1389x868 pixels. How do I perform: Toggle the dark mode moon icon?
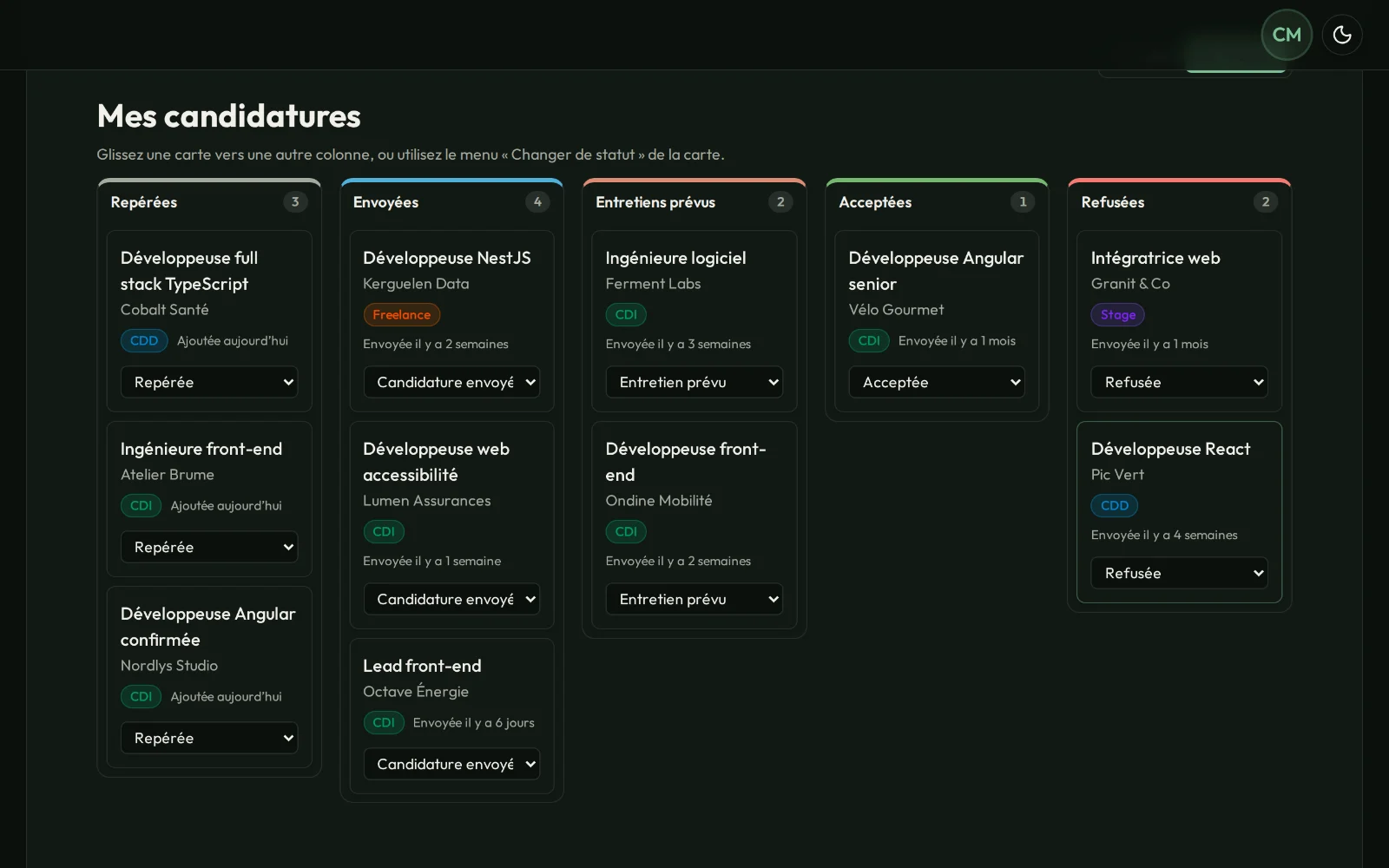pyautogui.click(x=1342, y=35)
